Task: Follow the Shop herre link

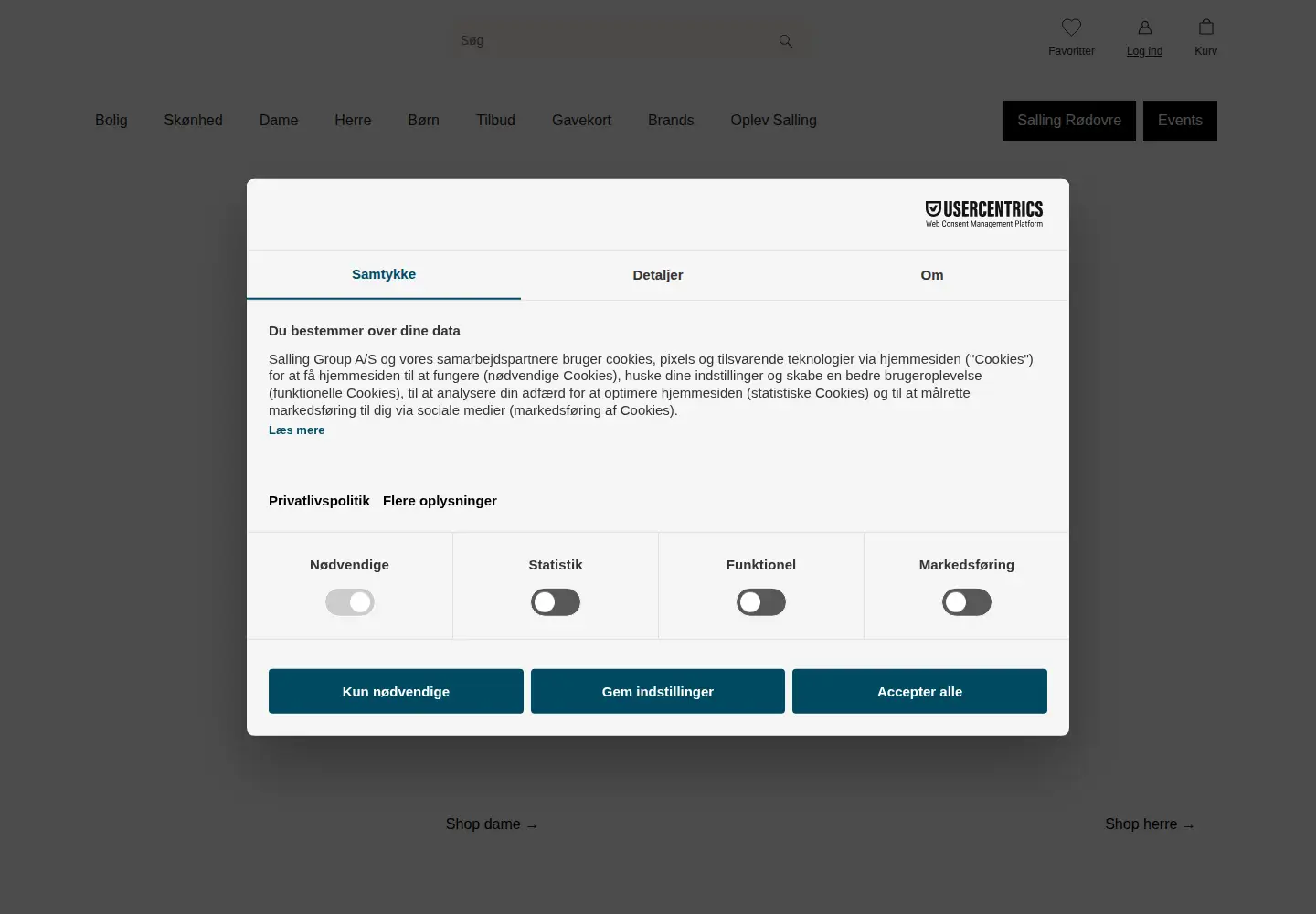Action: (x=1150, y=824)
